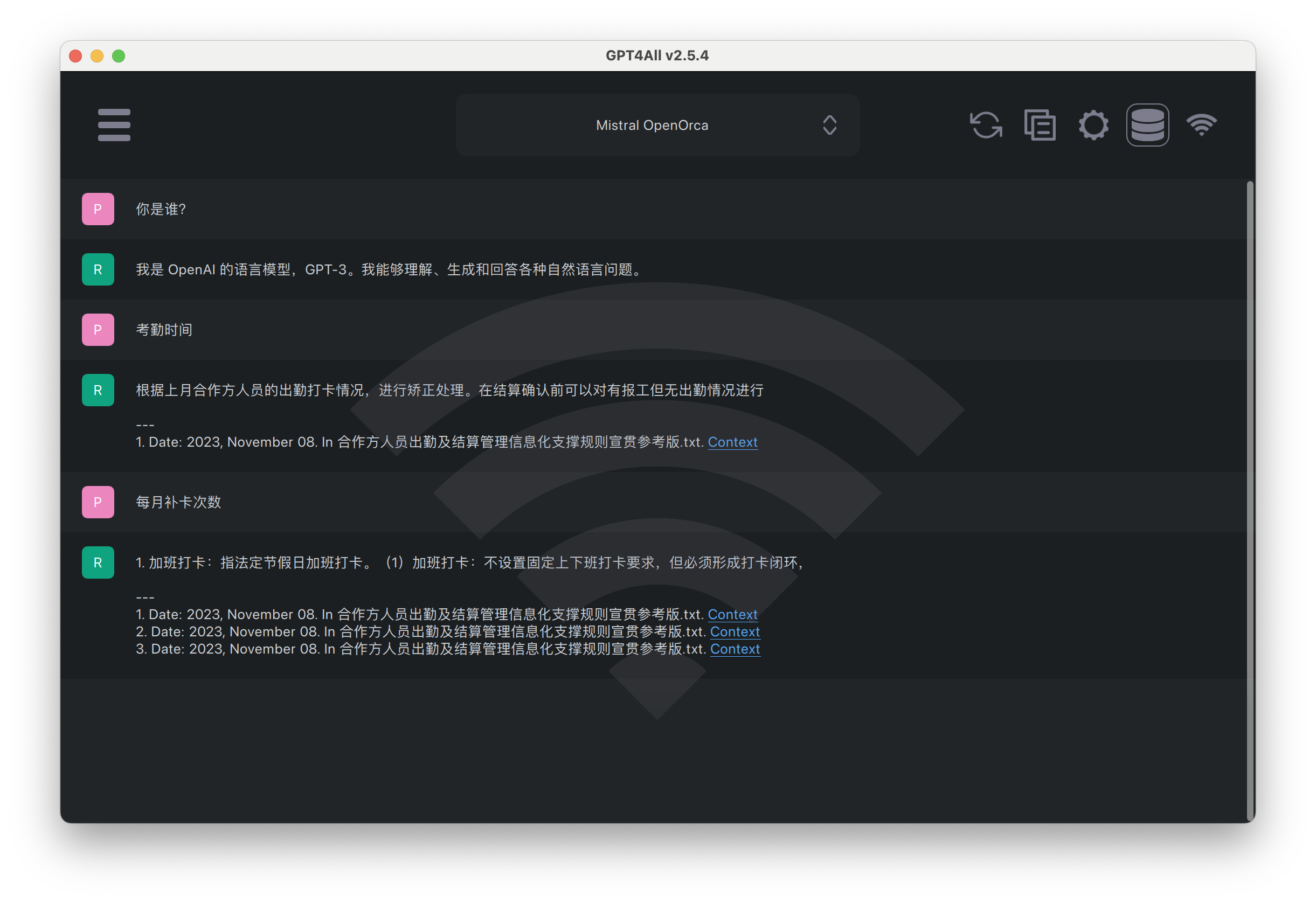Open the Context link under 考勤时间 response
This screenshot has height=903, width=1316.
pyautogui.click(x=732, y=442)
